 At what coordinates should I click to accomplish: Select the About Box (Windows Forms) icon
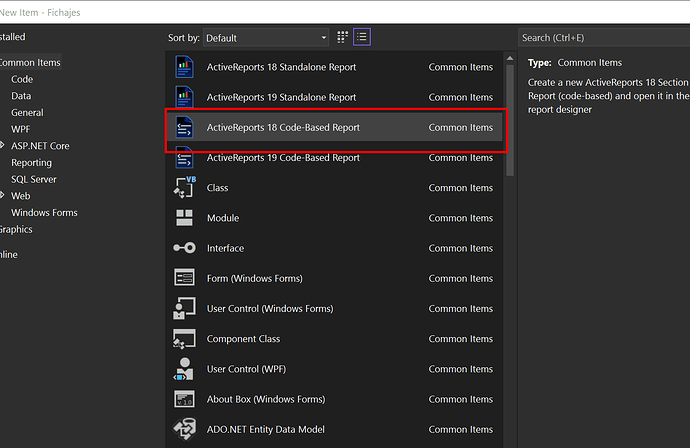coord(184,399)
